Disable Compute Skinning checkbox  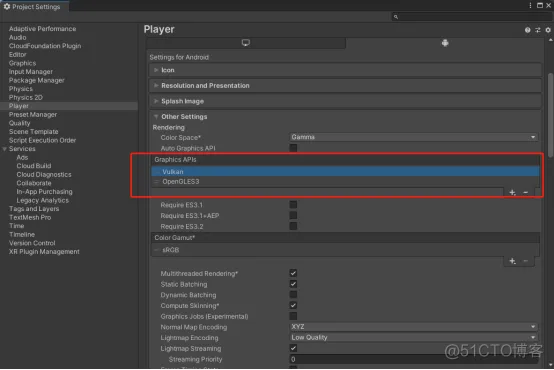click(293, 306)
